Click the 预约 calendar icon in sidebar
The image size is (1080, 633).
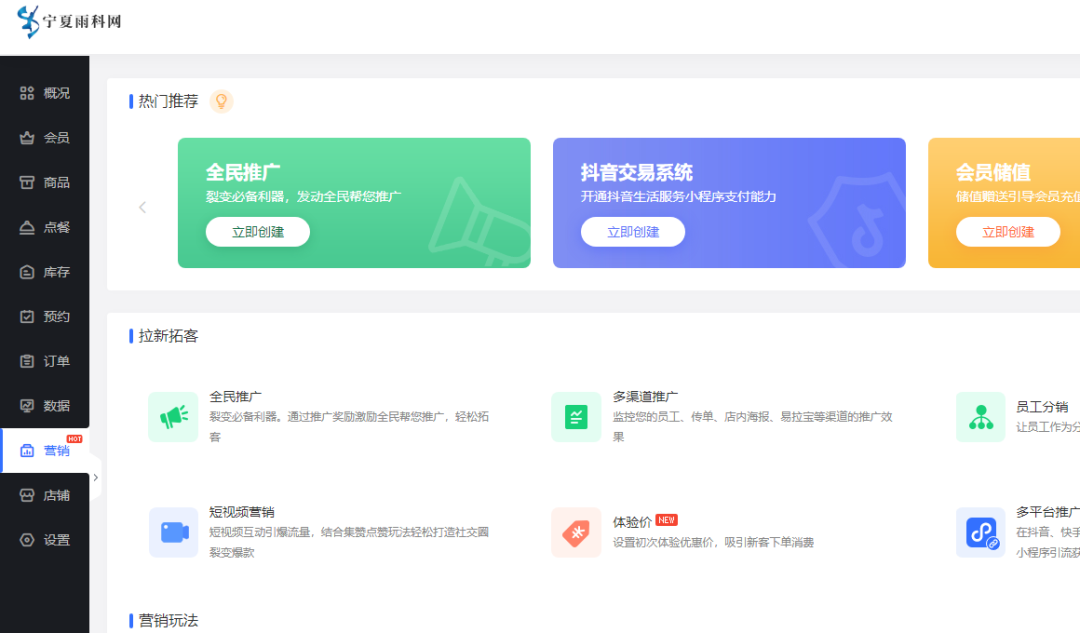pyautogui.click(x=27, y=317)
